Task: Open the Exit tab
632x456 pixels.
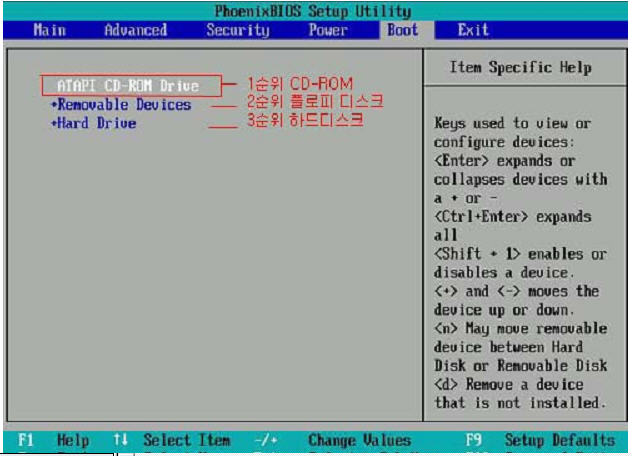Action: 473,30
